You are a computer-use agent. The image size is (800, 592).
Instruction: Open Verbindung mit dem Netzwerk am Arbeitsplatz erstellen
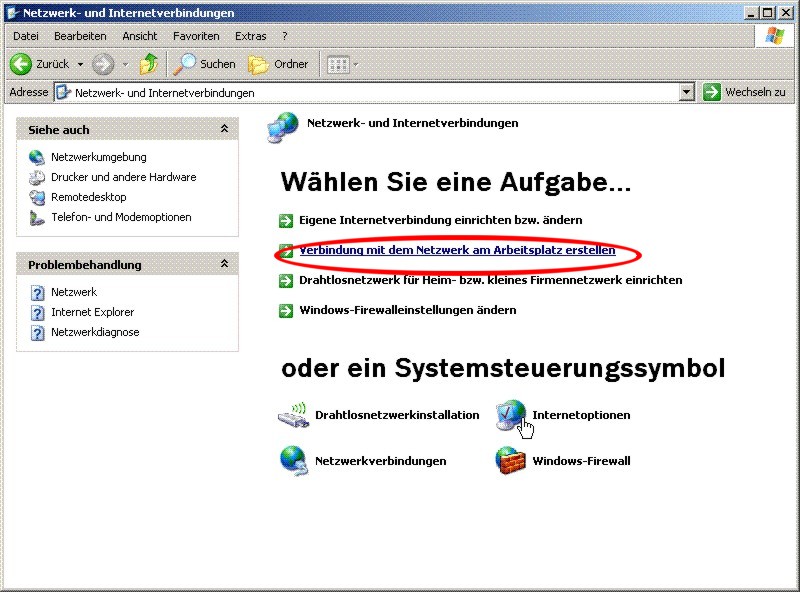pos(457,250)
